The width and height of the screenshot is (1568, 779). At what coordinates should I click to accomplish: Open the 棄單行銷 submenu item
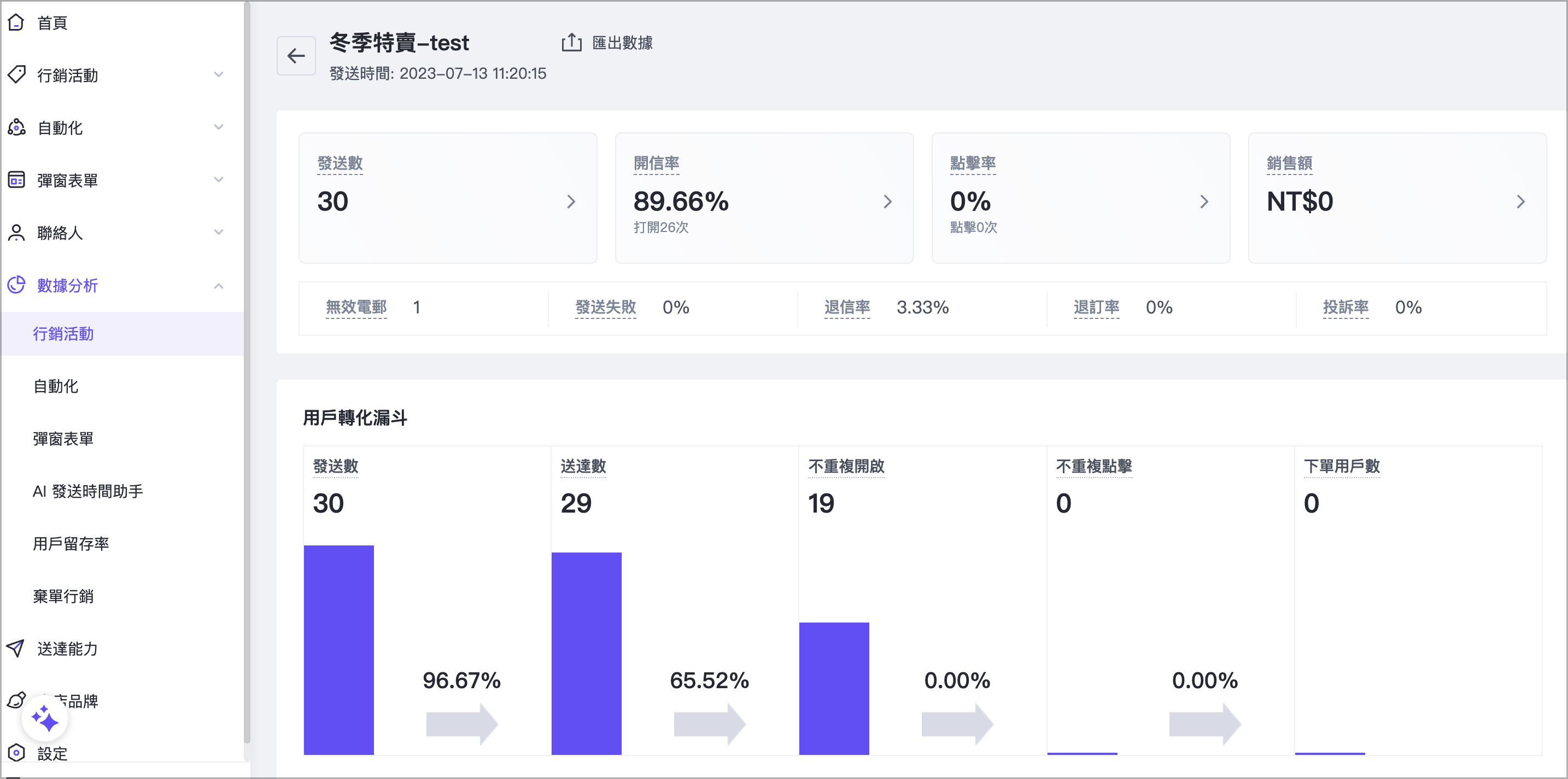[x=63, y=596]
